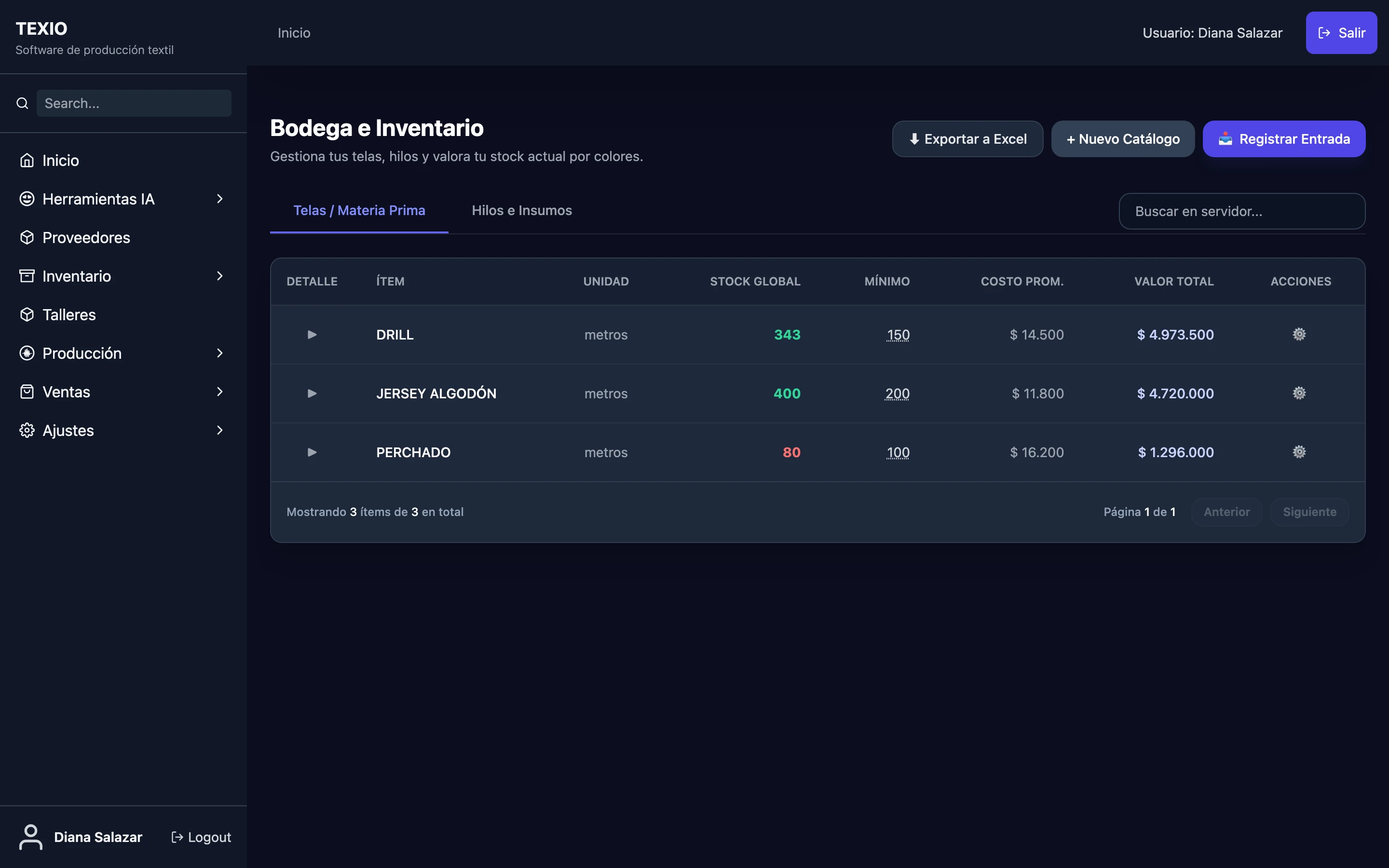Click the Talleres cube icon
The height and width of the screenshot is (868, 1389).
point(27,314)
